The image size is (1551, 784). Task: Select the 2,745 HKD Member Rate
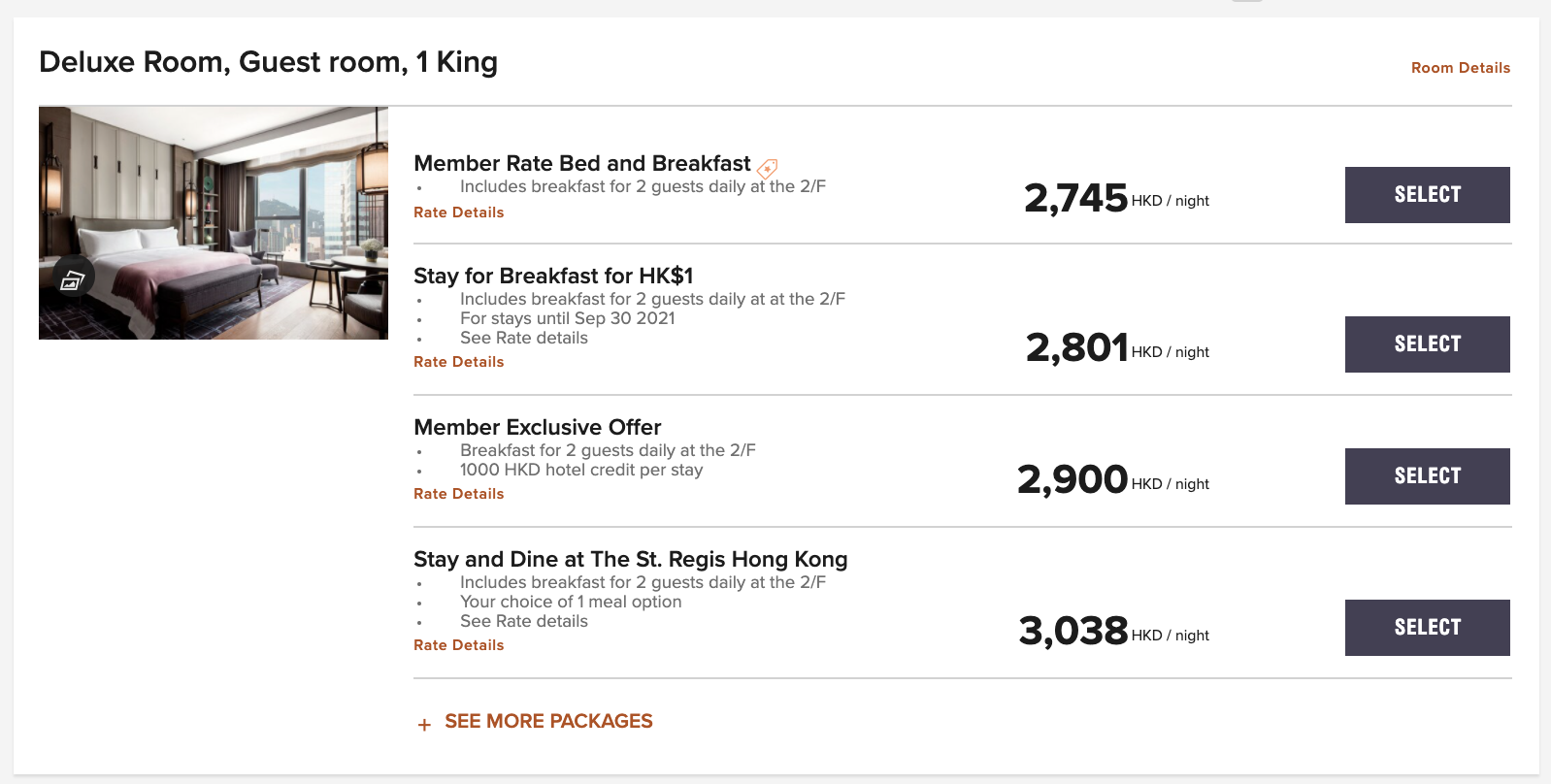tap(1428, 195)
